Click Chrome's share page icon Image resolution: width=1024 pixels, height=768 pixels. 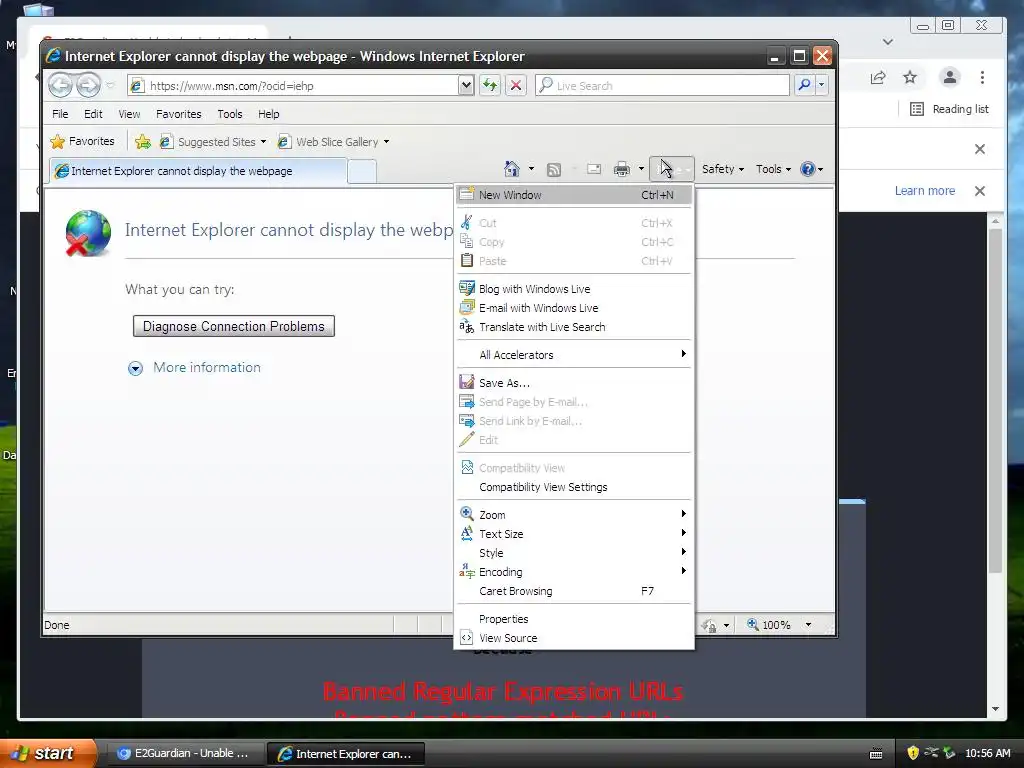[878, 78]
